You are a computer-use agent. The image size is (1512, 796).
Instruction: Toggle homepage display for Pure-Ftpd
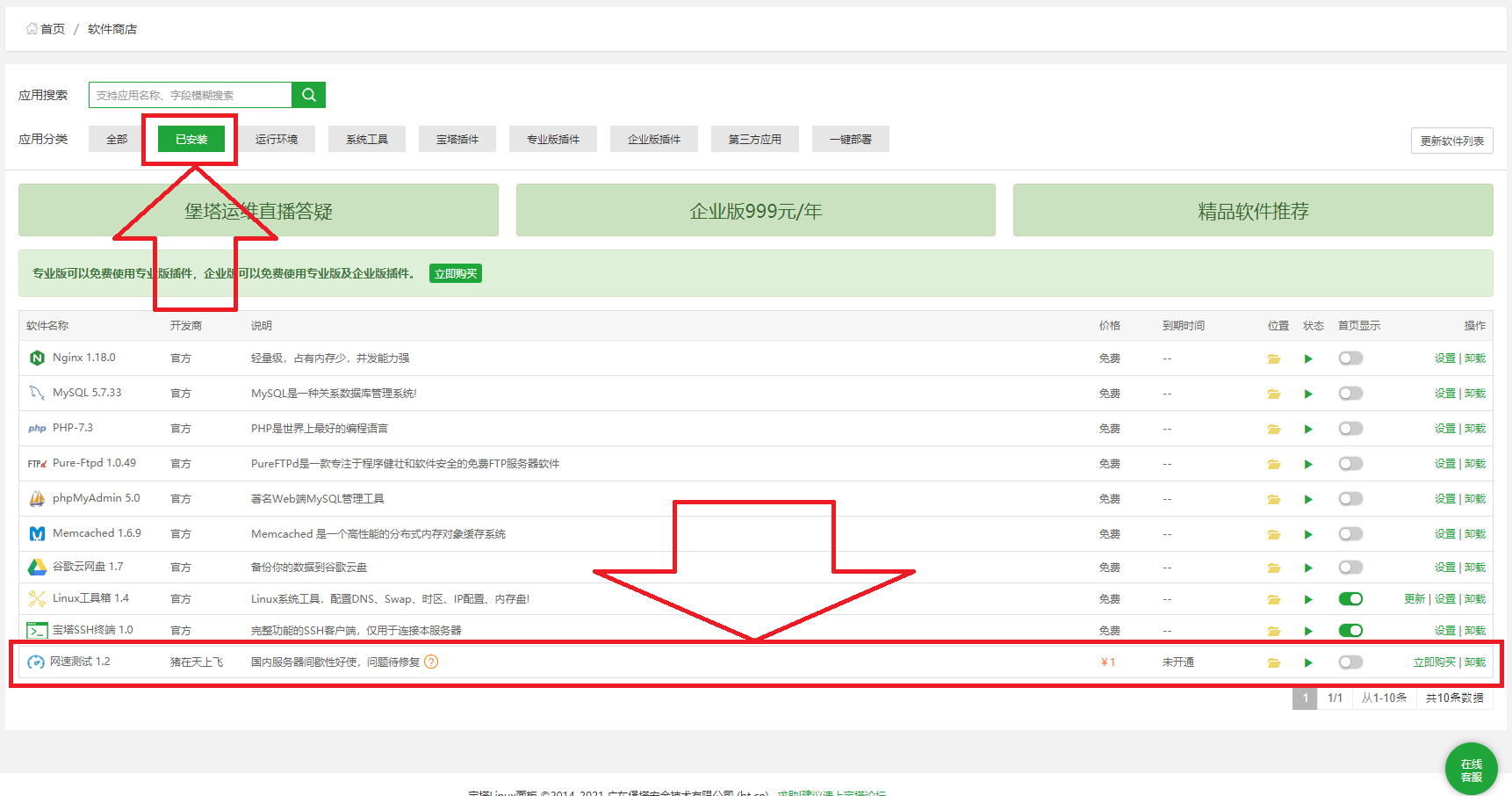click(x=1350, y=463)
